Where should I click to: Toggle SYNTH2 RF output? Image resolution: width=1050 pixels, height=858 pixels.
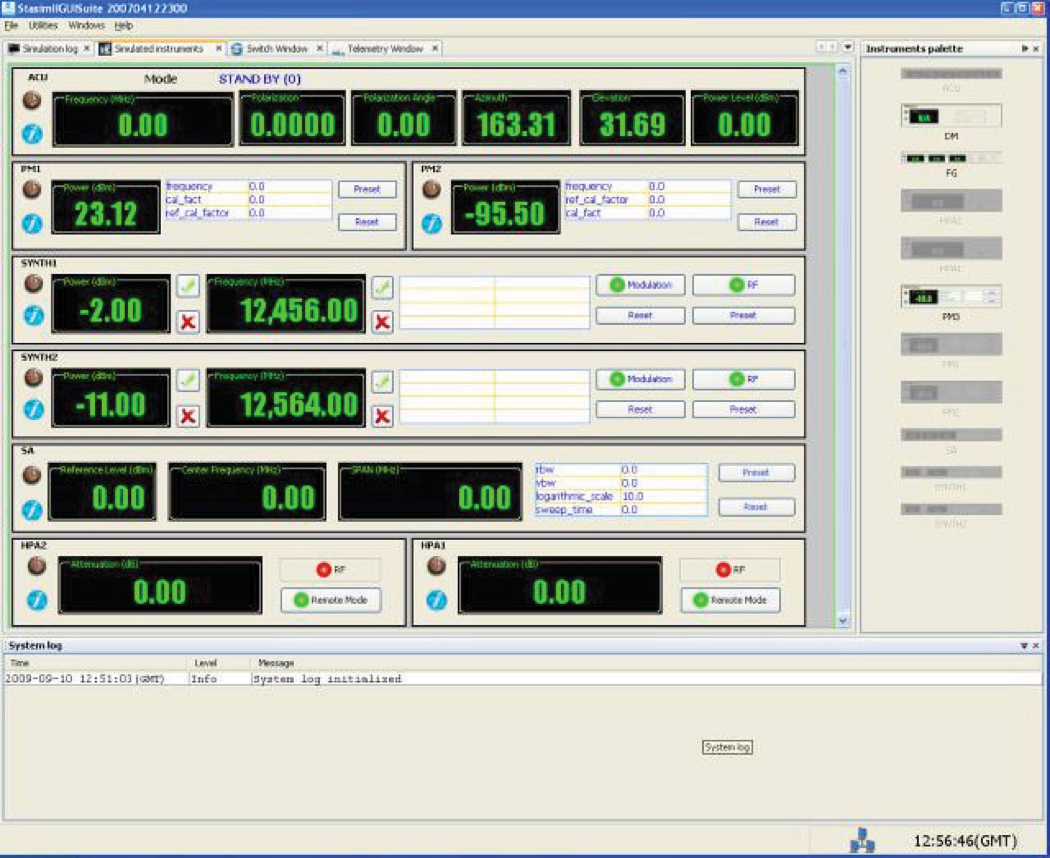(x=744, y=379)
